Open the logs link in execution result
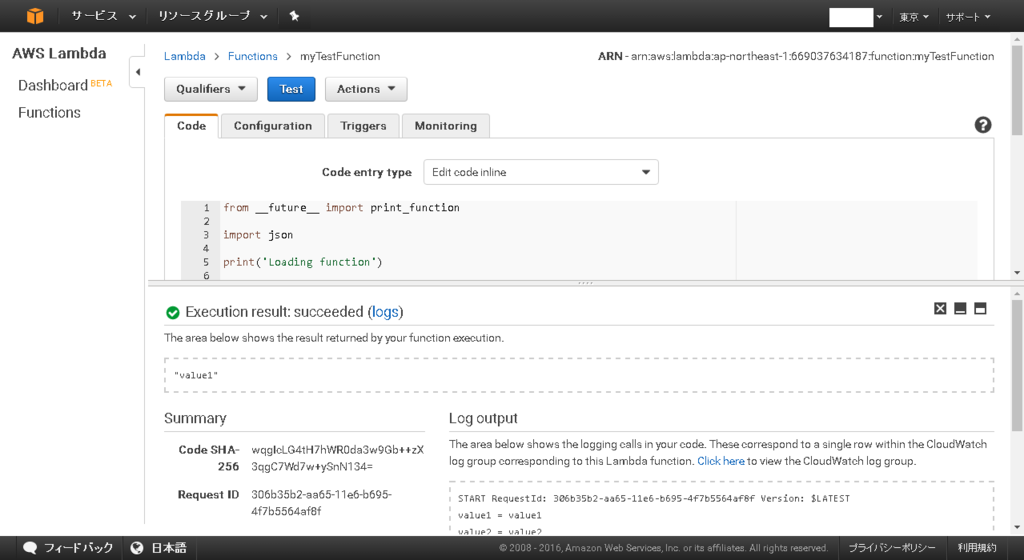Image resolution: width=1024 pixels, height=560 pixels. coord(385,312)
